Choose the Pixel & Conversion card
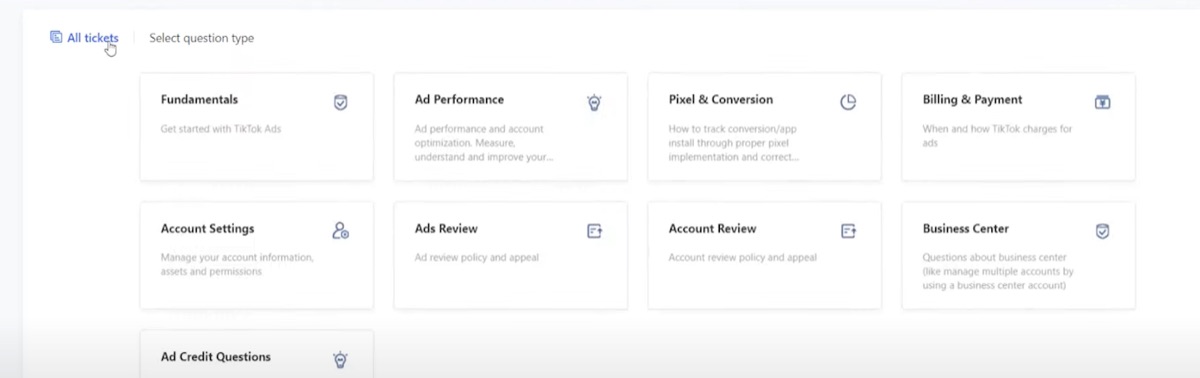1200x378 pixels. (x=765, y=127)
